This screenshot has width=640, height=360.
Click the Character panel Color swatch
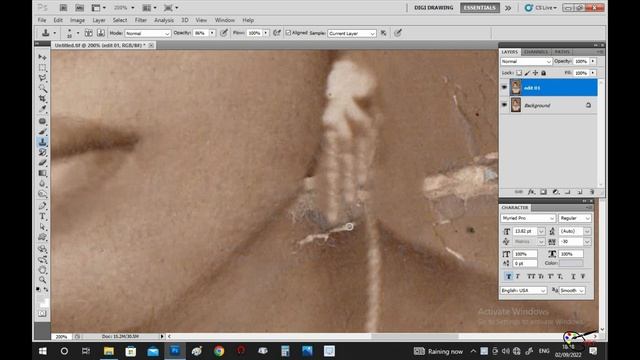click(571, 263)
